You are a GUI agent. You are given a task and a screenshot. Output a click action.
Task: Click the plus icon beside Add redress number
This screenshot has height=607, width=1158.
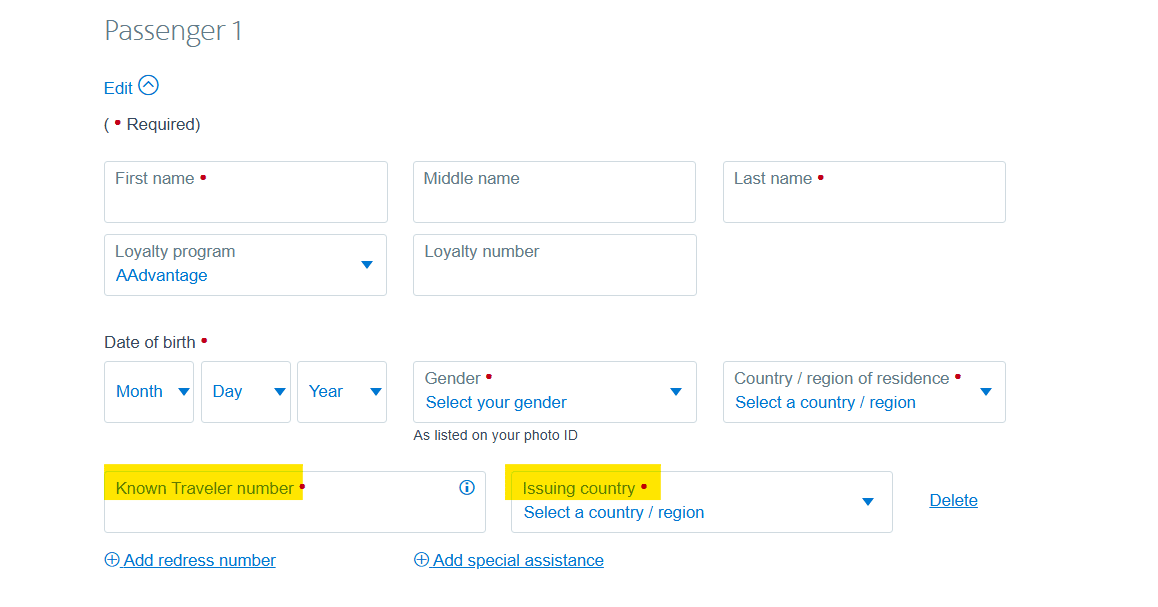click(112, 560)
